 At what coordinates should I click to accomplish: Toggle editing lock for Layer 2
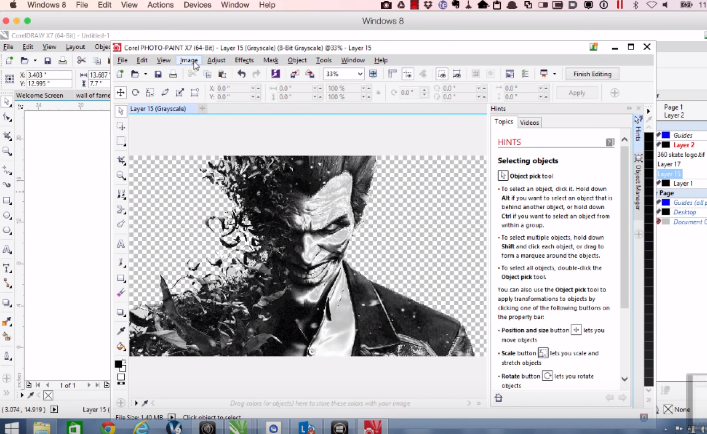click(659, 145)
